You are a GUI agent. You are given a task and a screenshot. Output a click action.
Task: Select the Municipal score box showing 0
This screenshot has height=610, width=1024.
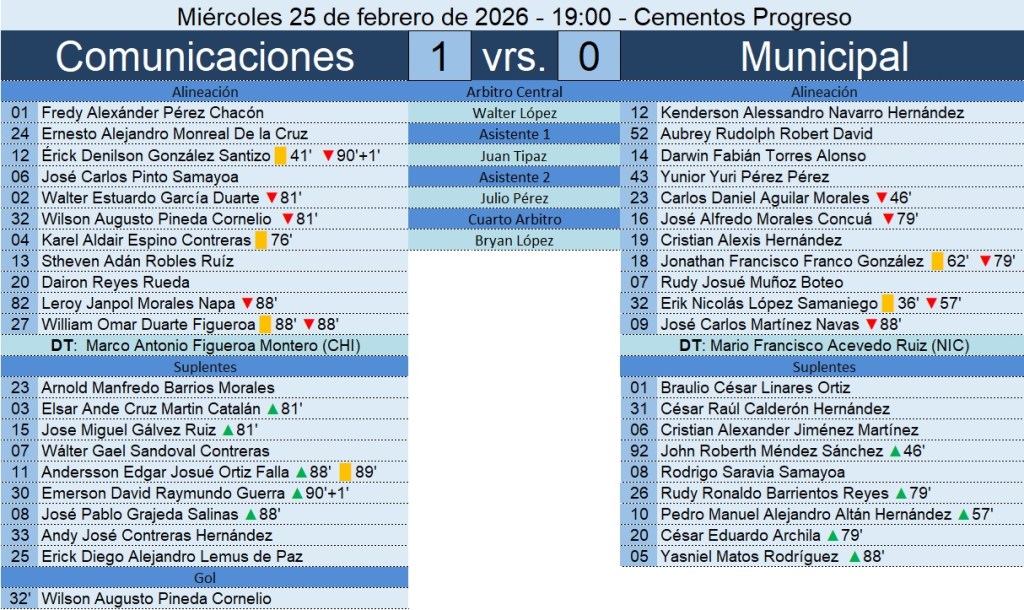tap(588, 56)
